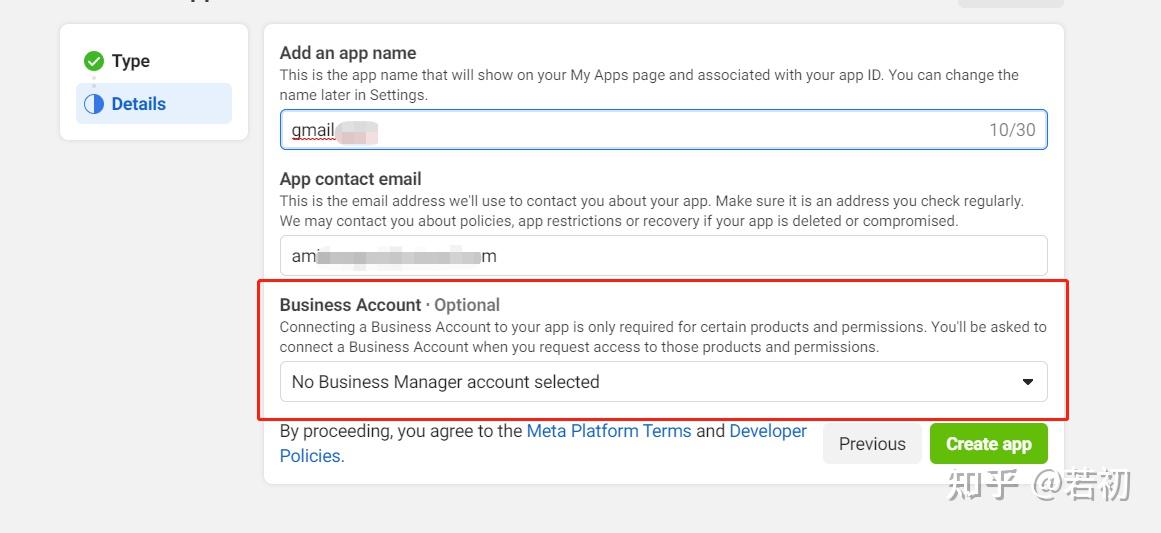Image resolution: width=1161 pixels, height=533 pixels.
Task: Click the "App contact email" heading
Action: click(350, 179)
